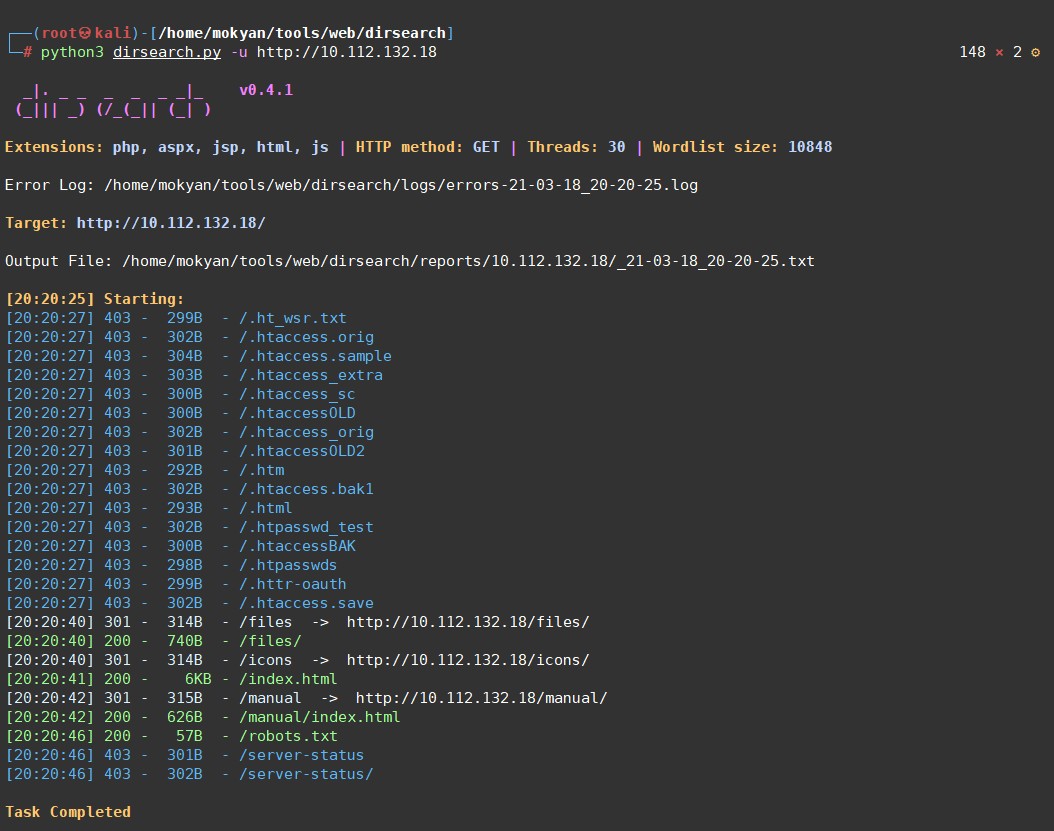
Task: Click the Error Log file path
Action: pos(401,185)
